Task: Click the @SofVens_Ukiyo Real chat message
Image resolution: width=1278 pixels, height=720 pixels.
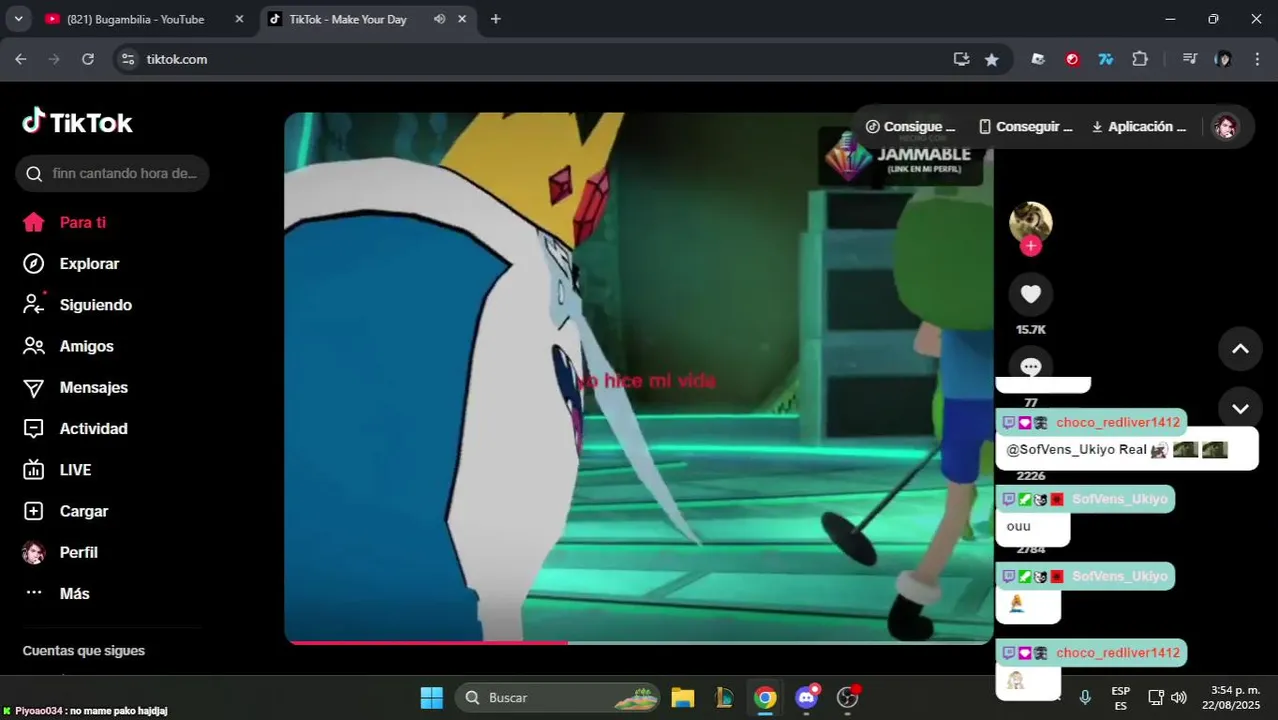Action: pyautogui.click(x=1126, y=449)
